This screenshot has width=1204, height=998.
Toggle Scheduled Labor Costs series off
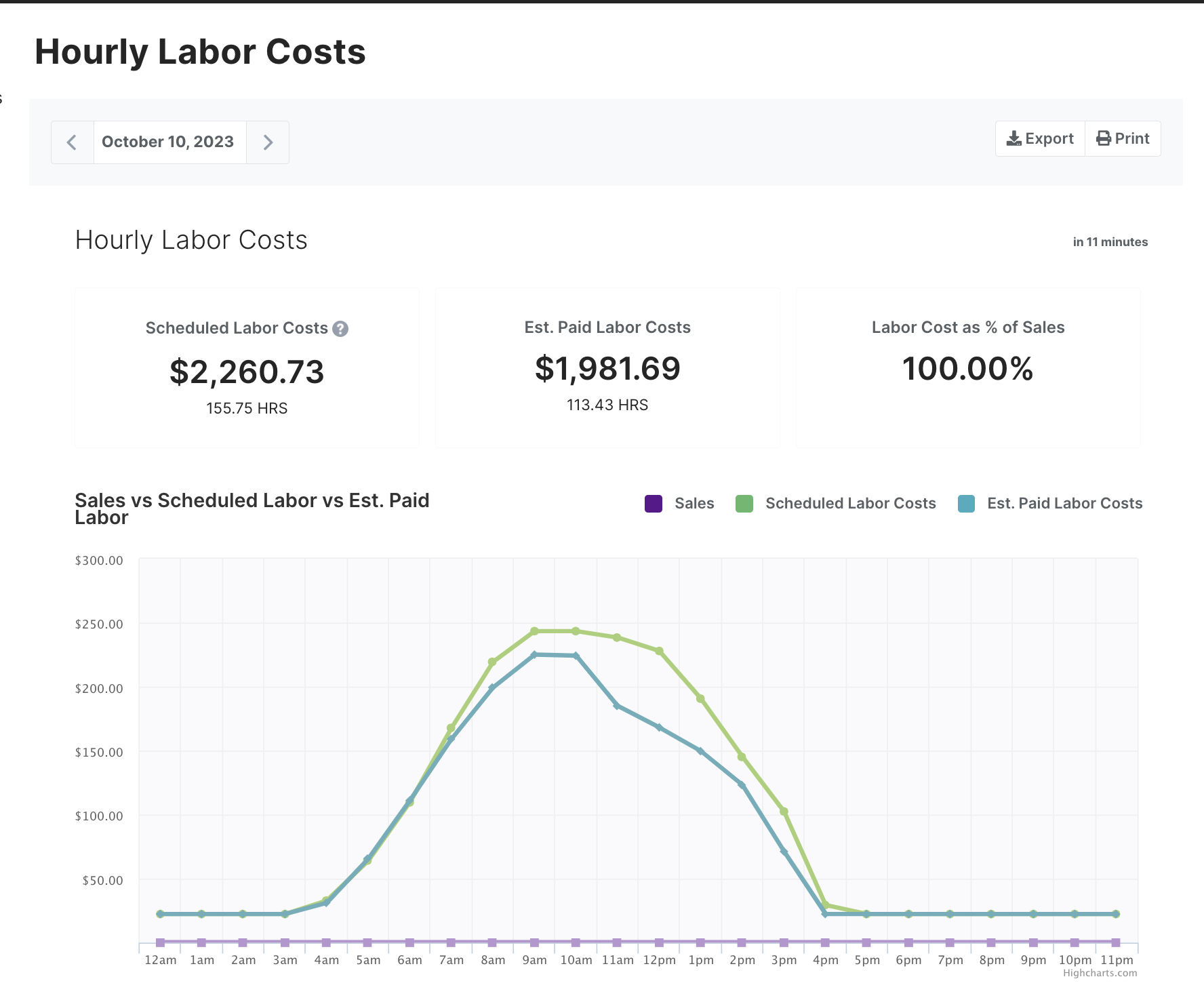coord(850,503)
